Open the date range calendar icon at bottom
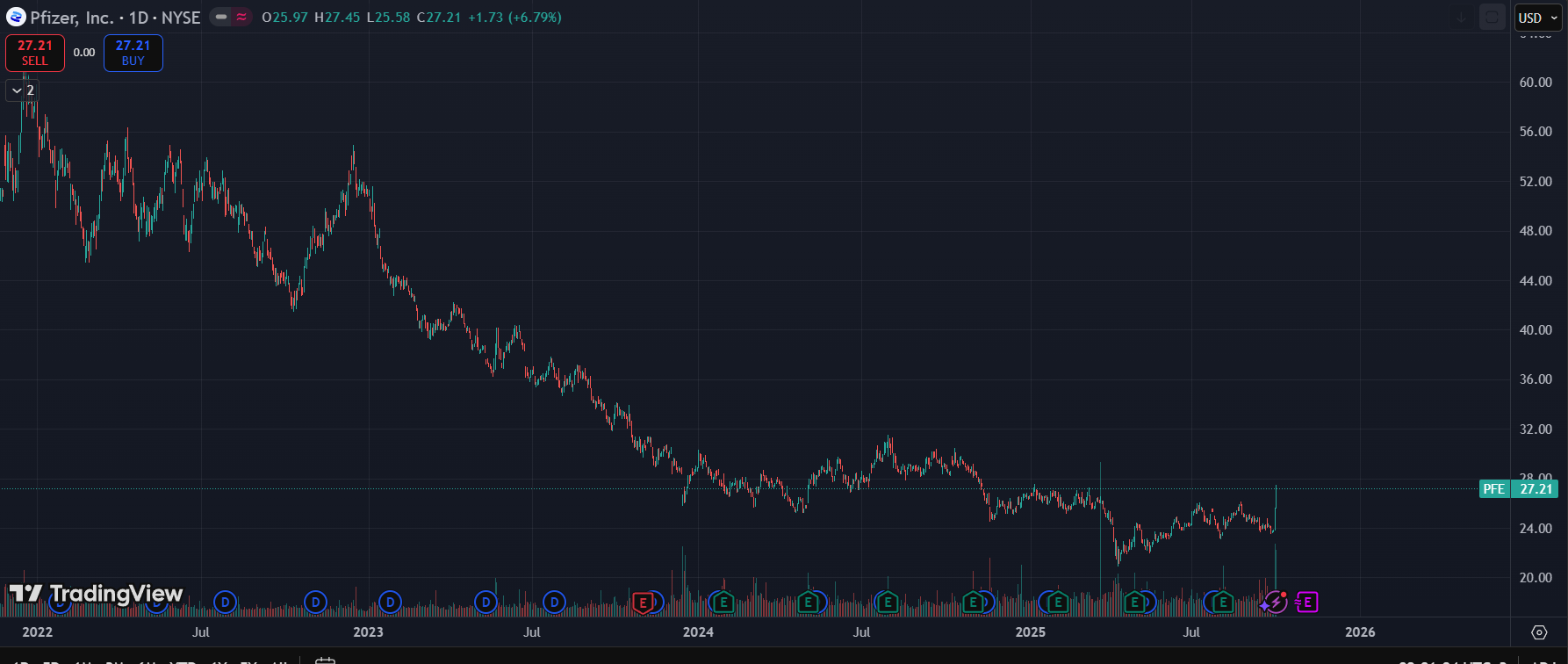The height and width of the screenshot is (664, 1568). (x=325, y=660)
